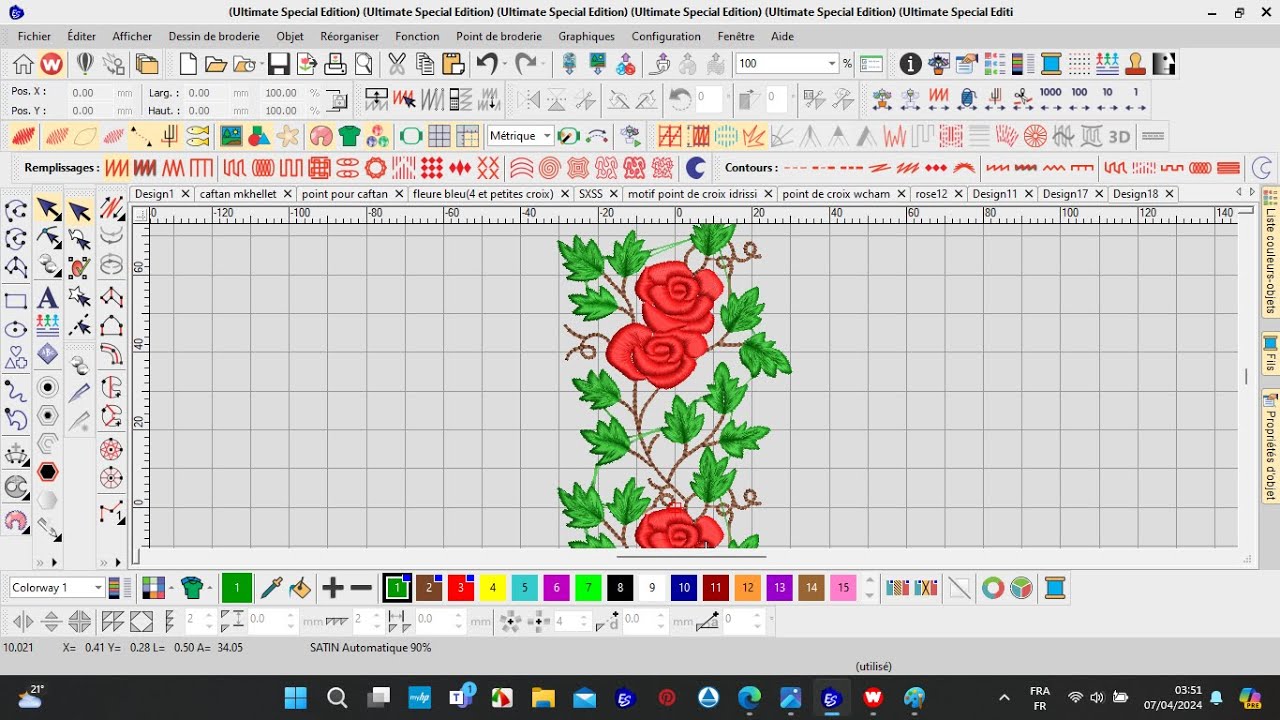Toggle the dashed running stitch contour

[795, 167]
